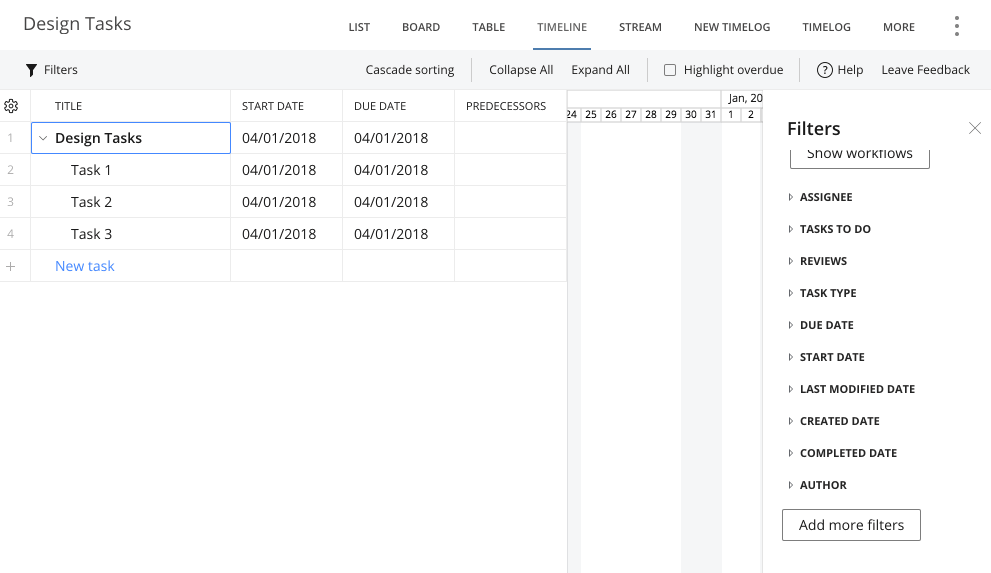
Task: Click the plus icon to add row
Action: click(x=11, y=266)
